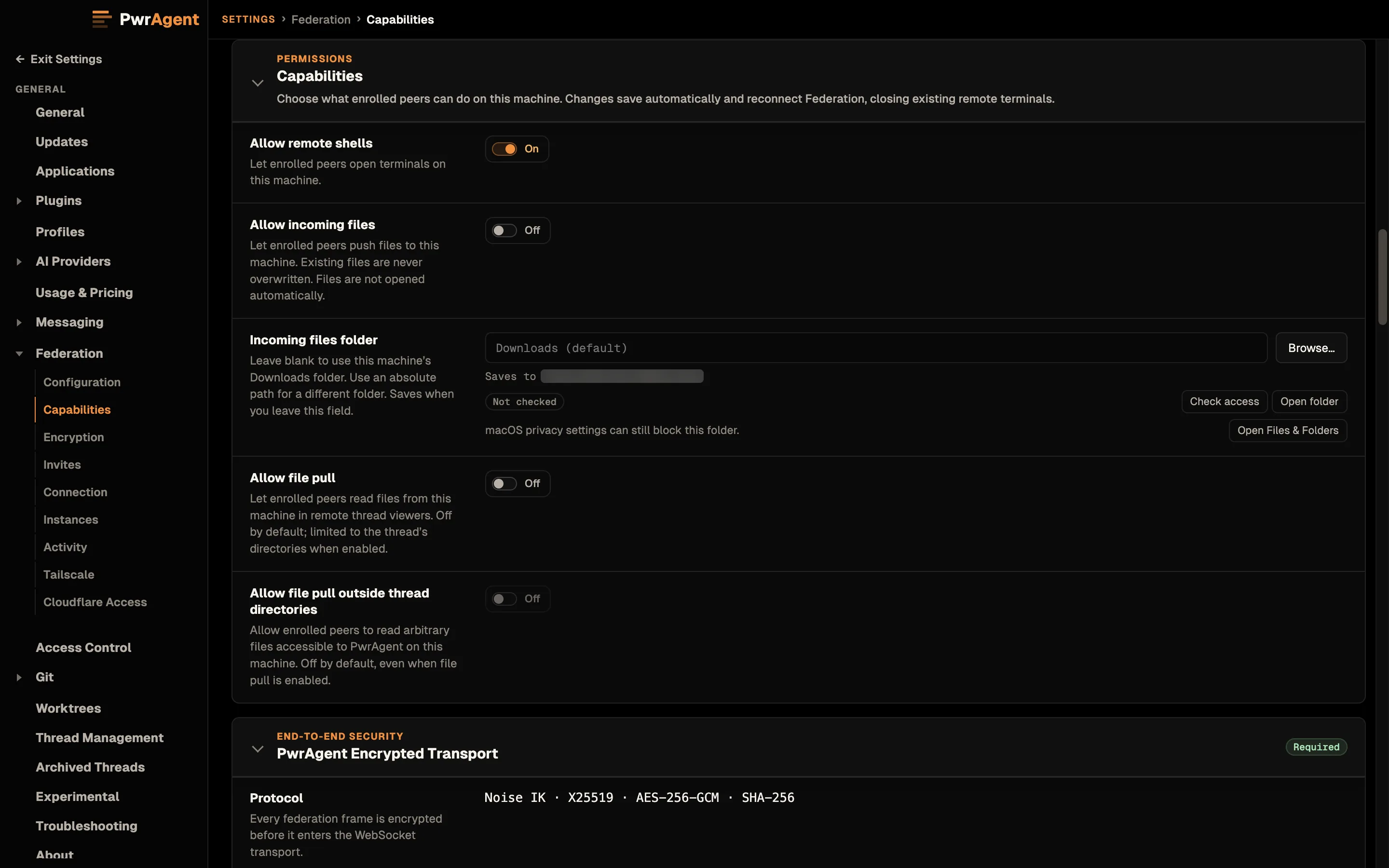Click the incoming files folder path field
1389x868 pixels.
coord(876,348)
